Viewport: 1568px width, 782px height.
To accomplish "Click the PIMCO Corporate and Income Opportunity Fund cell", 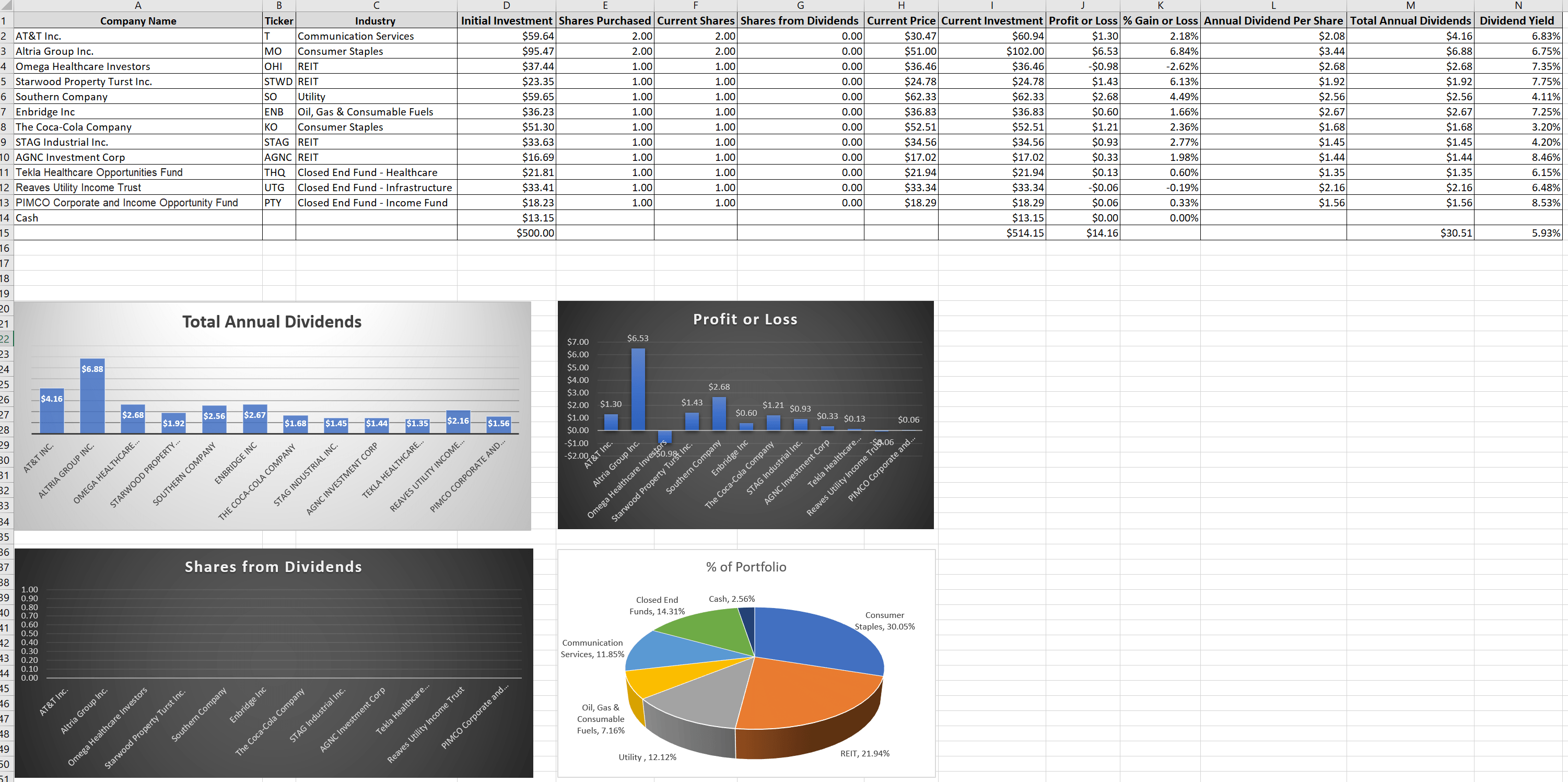I will click(x=138, y=203).
